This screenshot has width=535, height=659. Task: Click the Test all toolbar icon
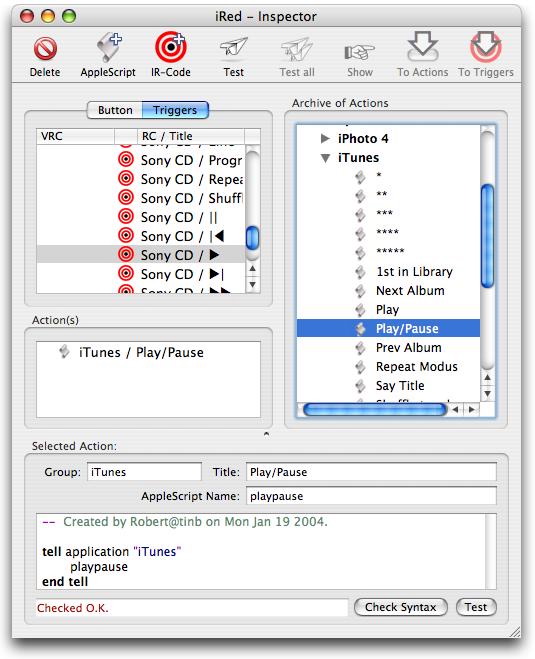297,49
